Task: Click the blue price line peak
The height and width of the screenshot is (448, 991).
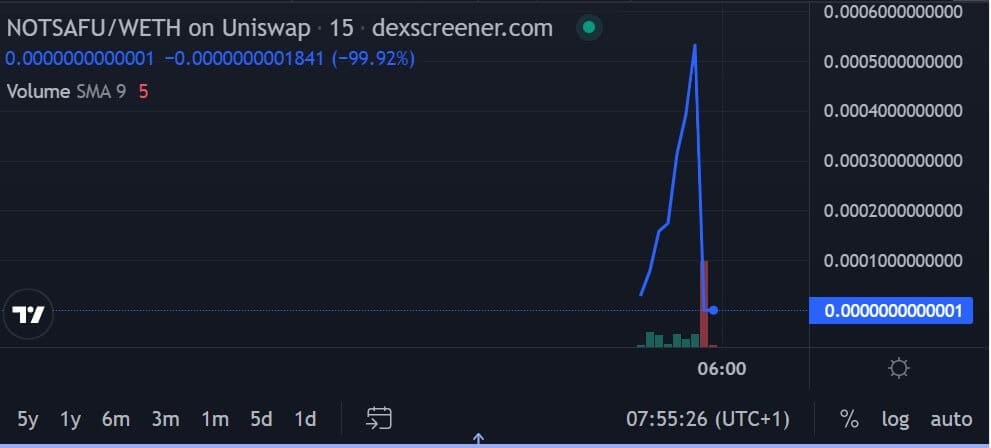Action: [x=695, y=45]
